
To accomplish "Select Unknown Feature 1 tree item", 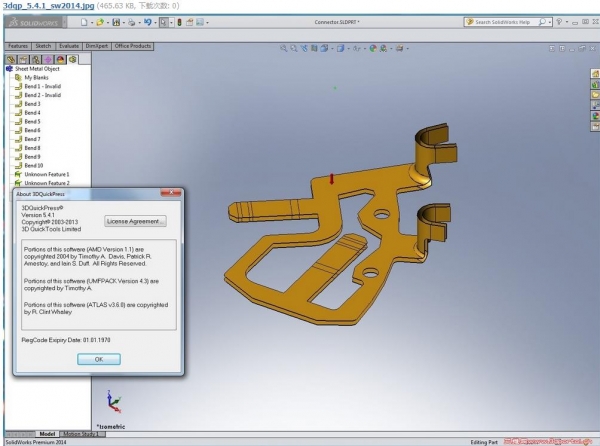I will 47,174.
